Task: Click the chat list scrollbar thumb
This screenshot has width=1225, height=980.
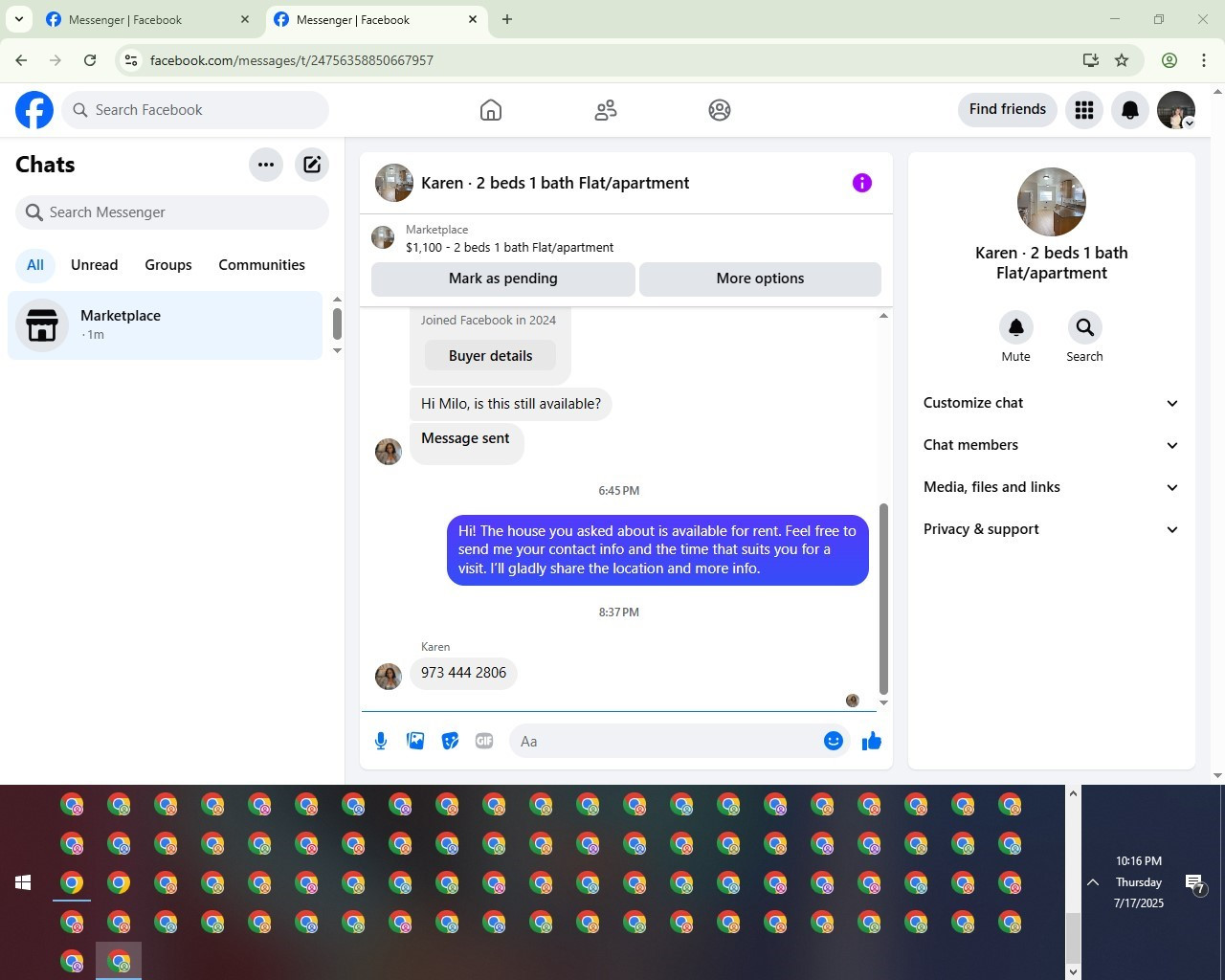Action: point(337,323)
